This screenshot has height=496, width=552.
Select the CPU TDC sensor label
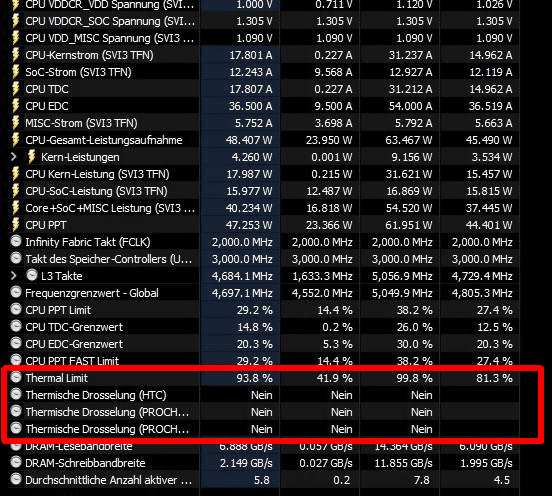47,89
